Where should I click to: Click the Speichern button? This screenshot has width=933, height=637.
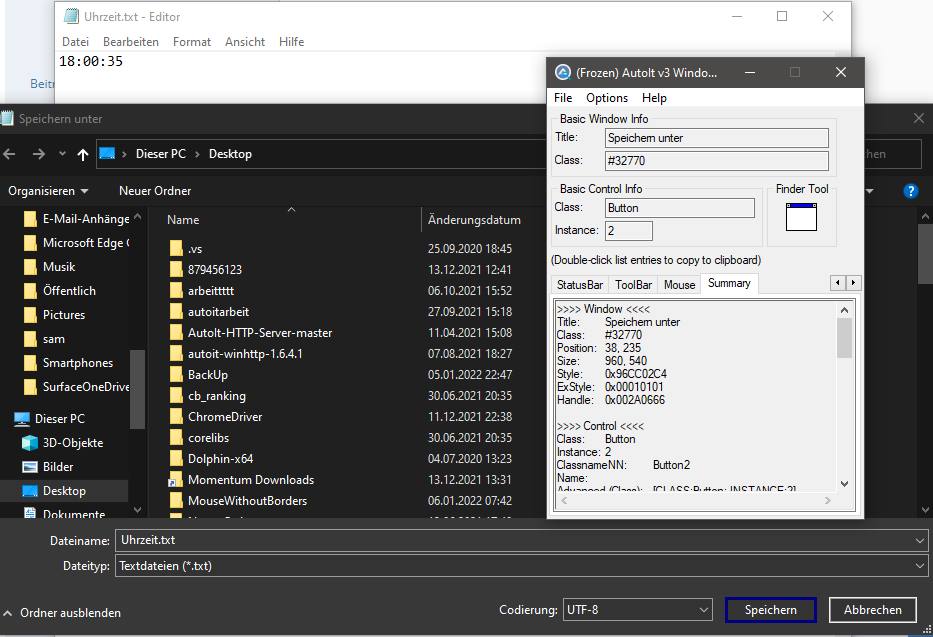pos(770,610)
